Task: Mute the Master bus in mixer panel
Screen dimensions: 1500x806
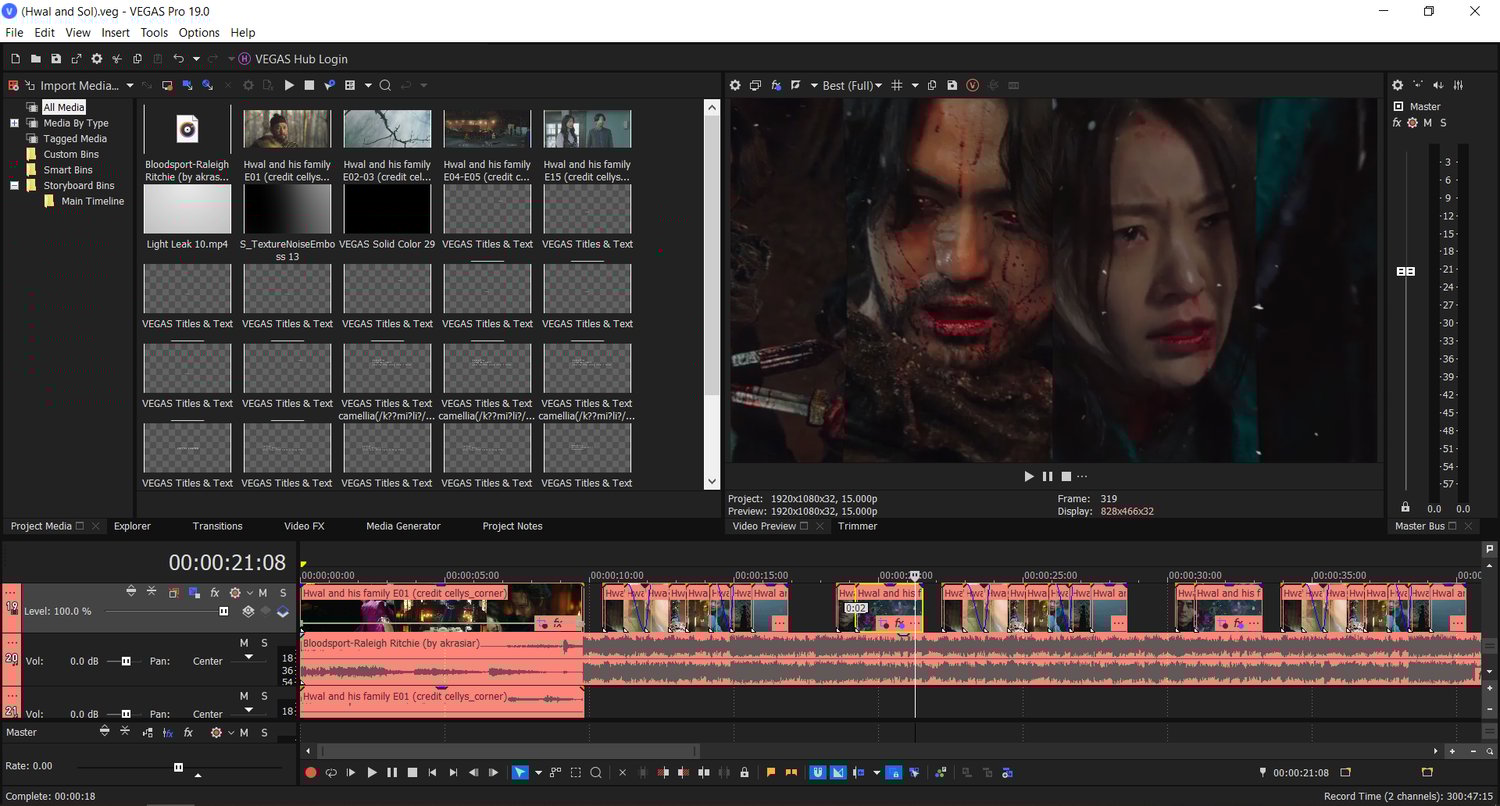Action: (1427, 123)
